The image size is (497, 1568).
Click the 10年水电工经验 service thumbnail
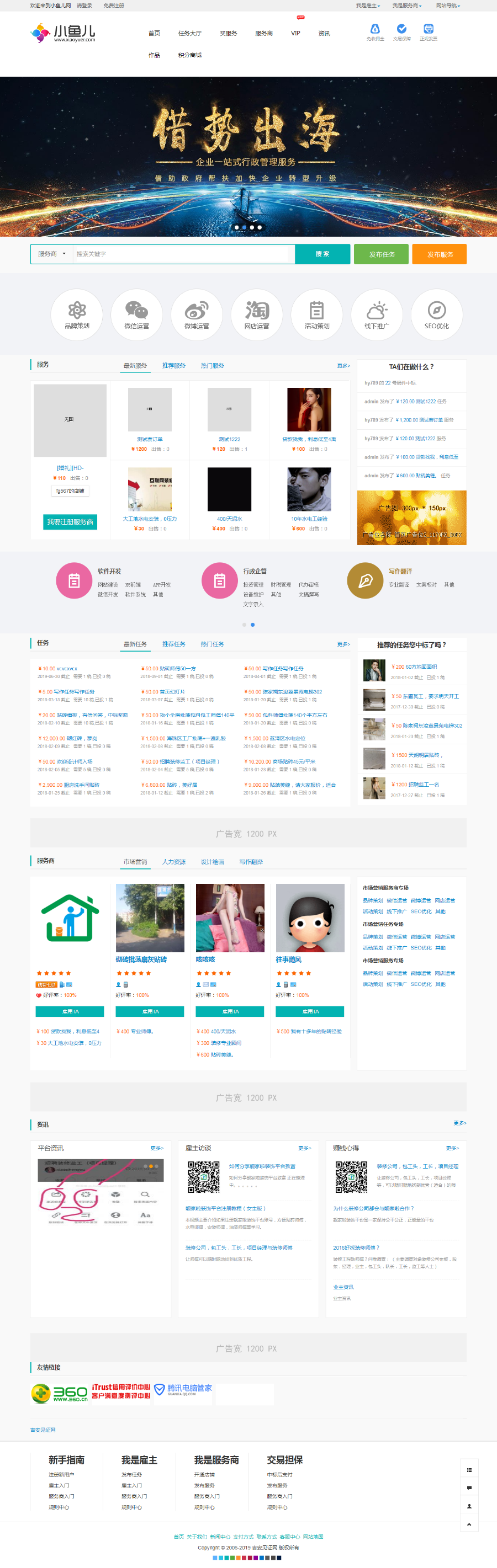click(x=309, y=489)
